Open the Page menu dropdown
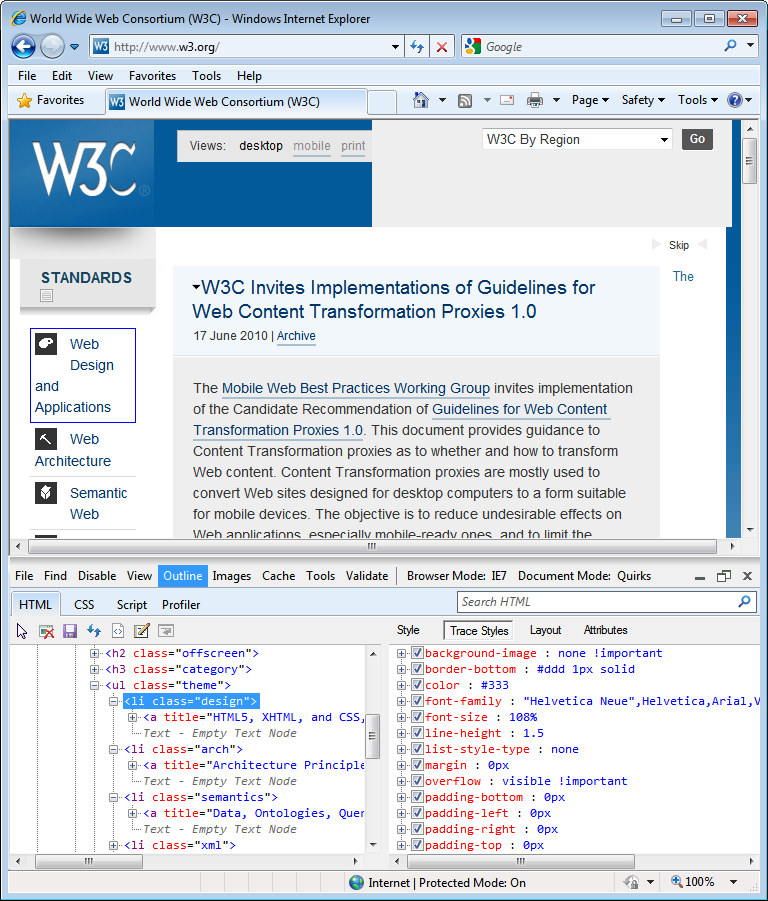This screenshot has width=768, height=901. (x=590, y=100)
